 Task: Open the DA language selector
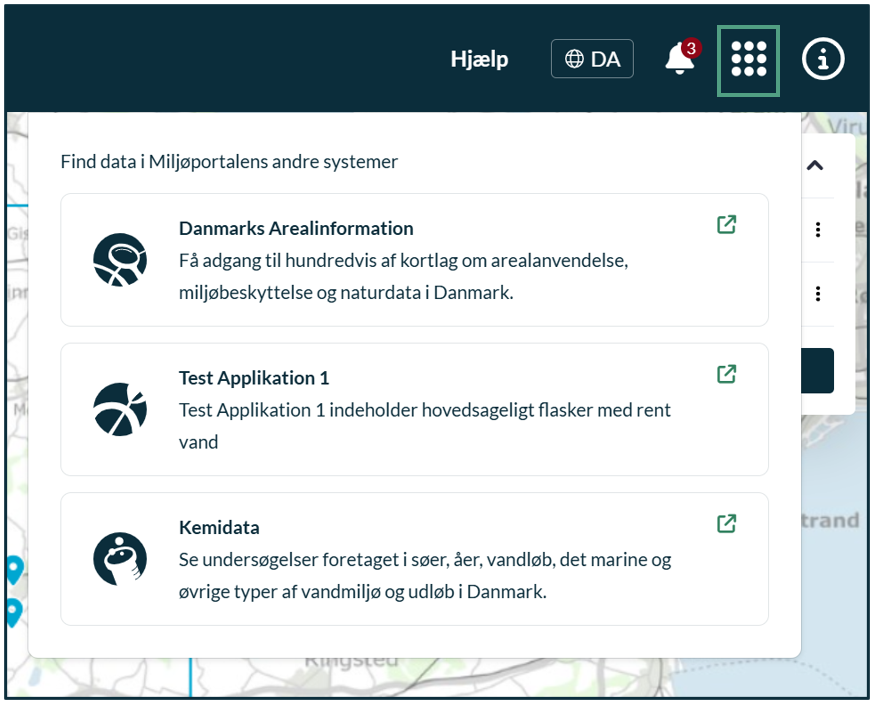[x=592, y=59]
